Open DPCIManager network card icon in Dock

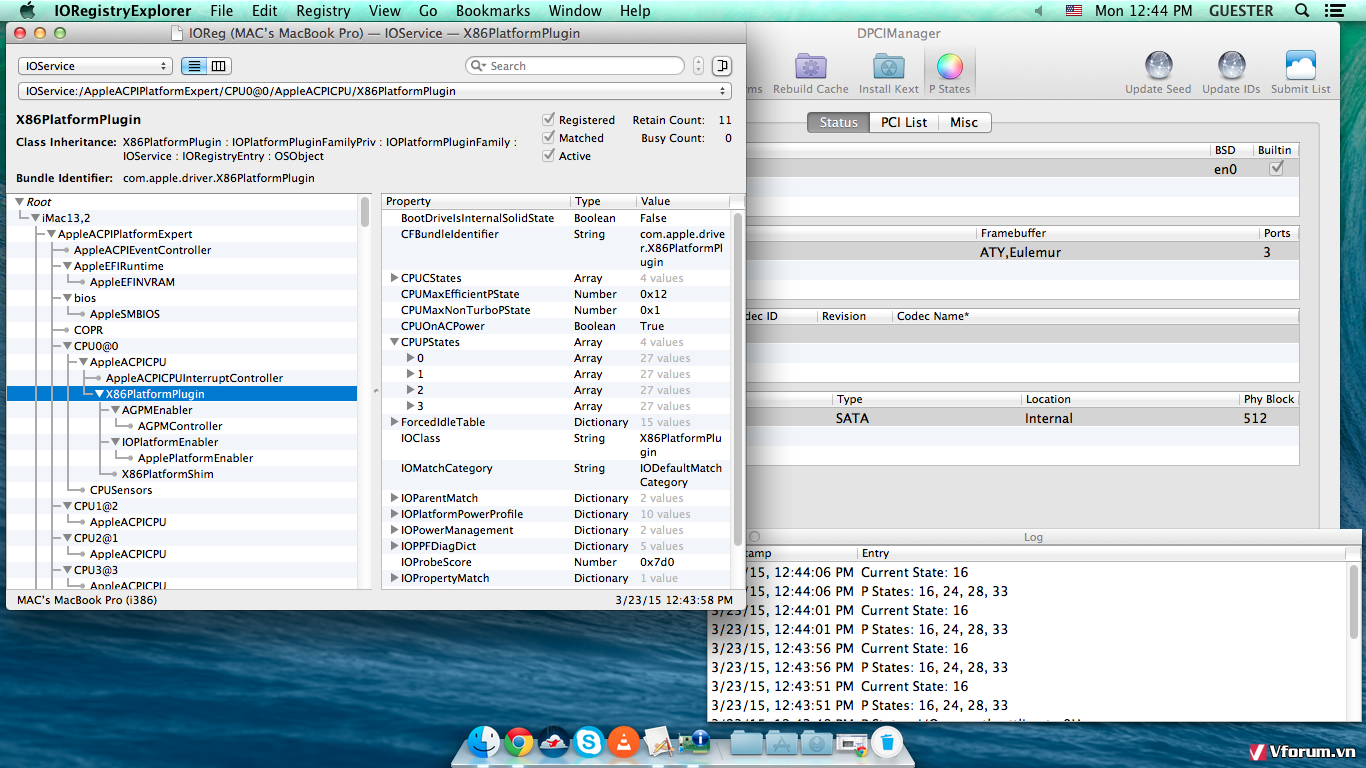coord(694,742)
